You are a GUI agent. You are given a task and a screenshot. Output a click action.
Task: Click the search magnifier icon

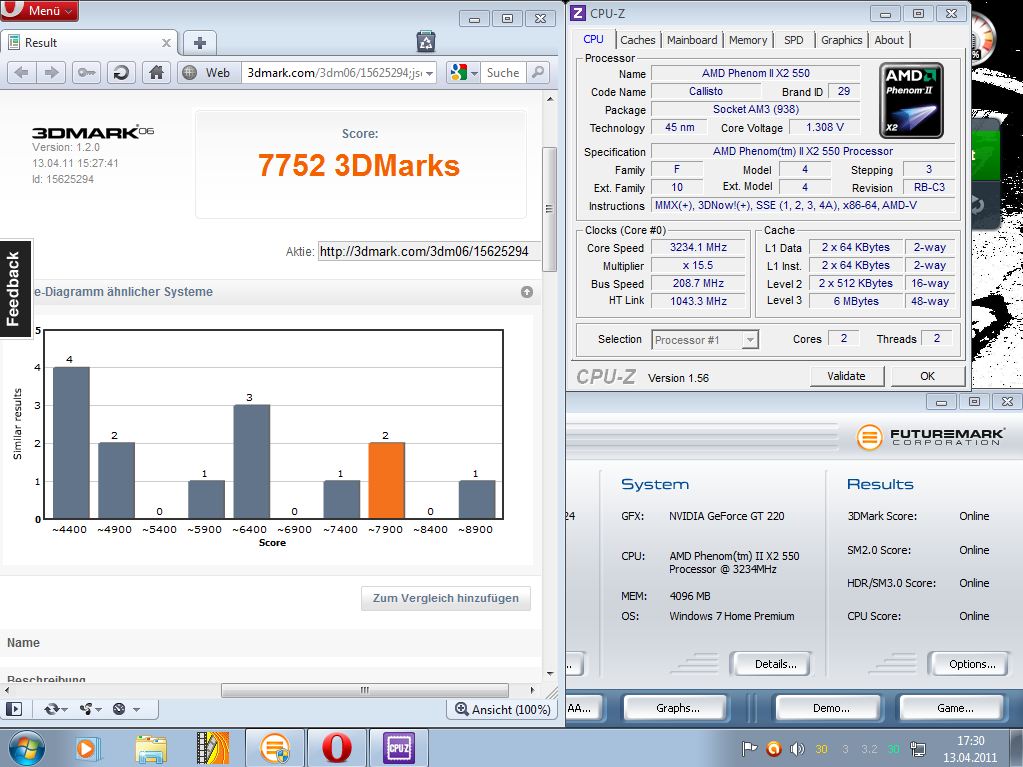coord(538,72)
